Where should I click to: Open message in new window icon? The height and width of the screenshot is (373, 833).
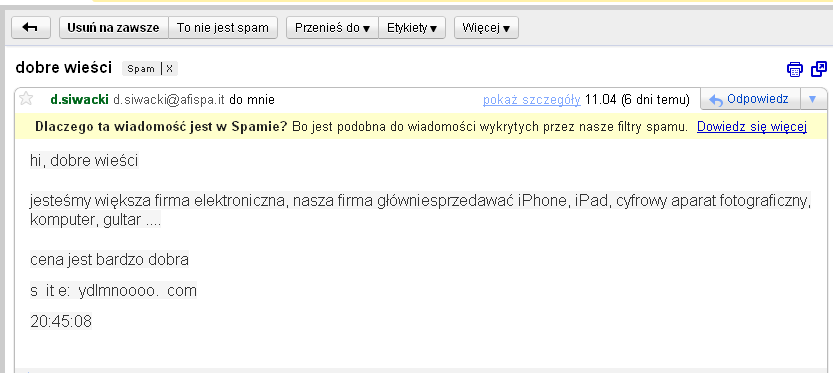(x=819, y=69)
